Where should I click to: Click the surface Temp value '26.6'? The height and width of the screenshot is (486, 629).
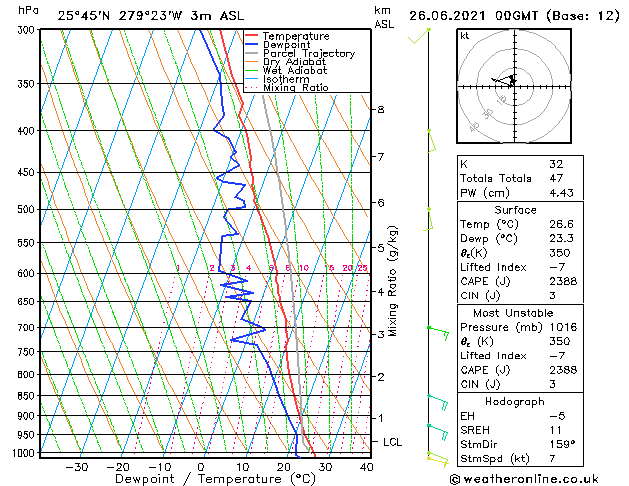[x=562, y=224]
